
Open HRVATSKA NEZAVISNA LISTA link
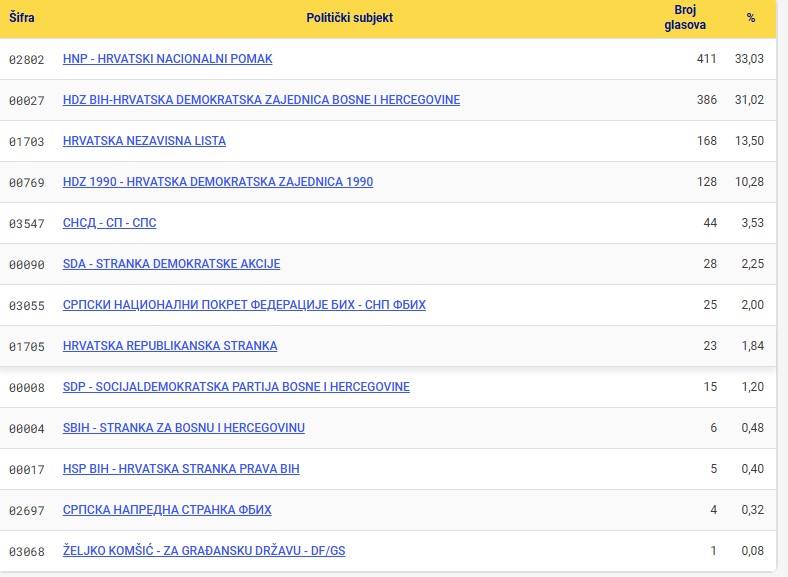tap(144, 141)
